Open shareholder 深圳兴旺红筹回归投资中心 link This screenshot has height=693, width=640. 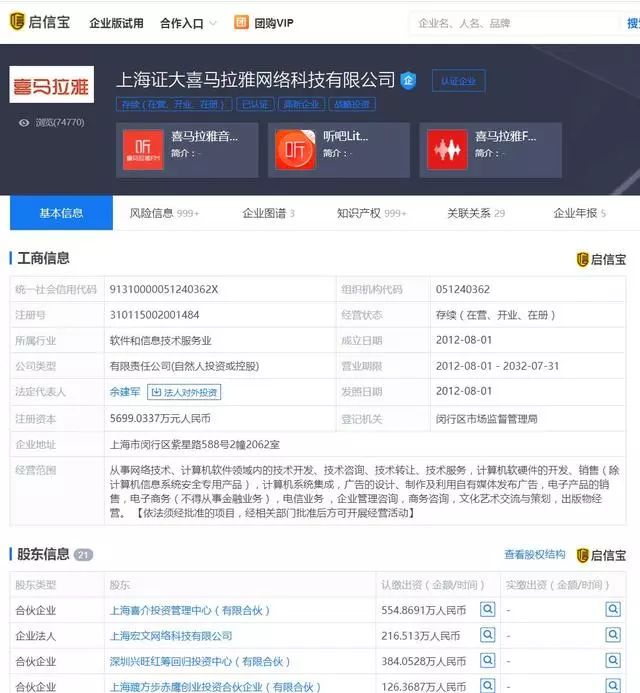coord(200,661)
